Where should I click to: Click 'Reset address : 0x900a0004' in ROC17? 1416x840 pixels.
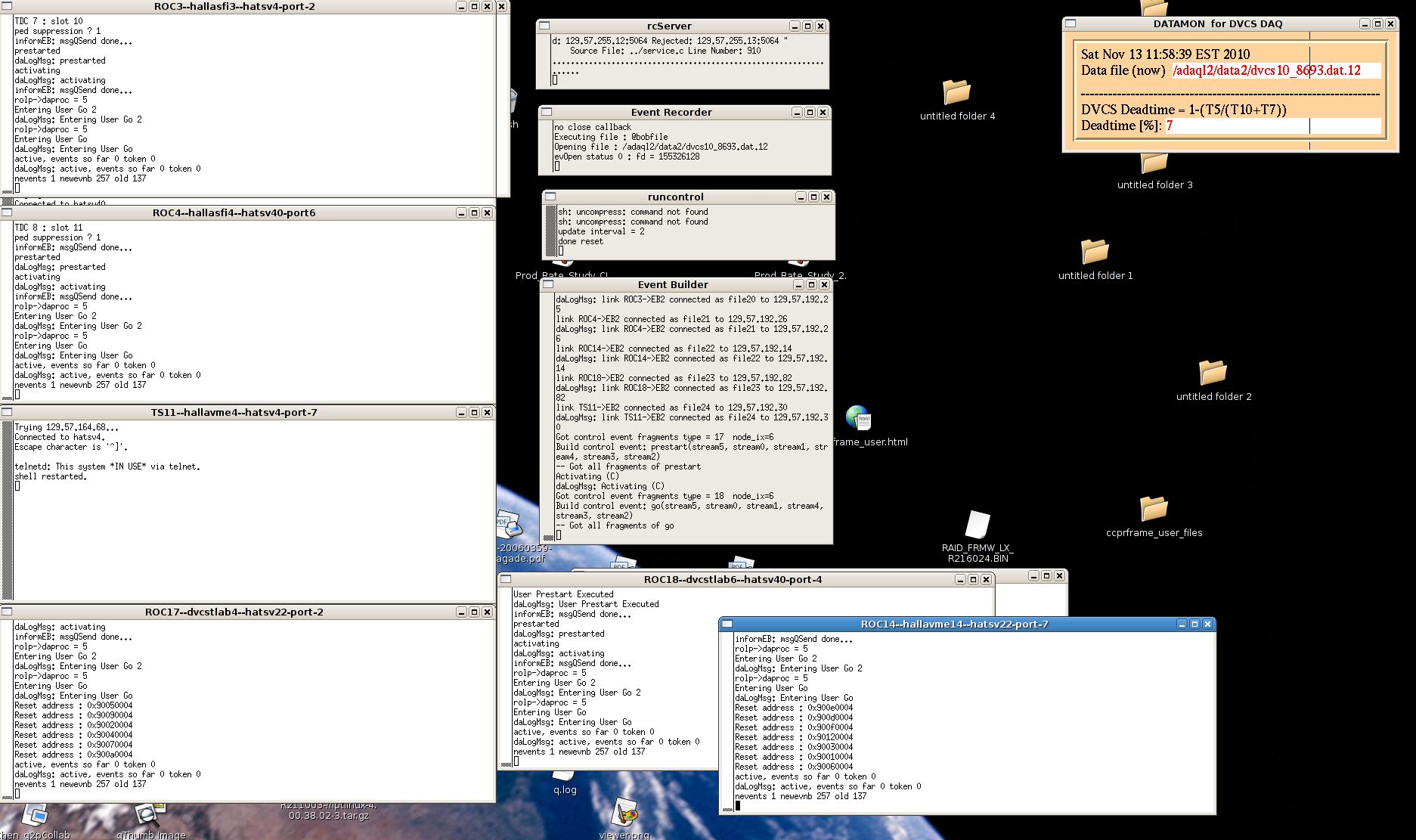(x=73, y=754)
